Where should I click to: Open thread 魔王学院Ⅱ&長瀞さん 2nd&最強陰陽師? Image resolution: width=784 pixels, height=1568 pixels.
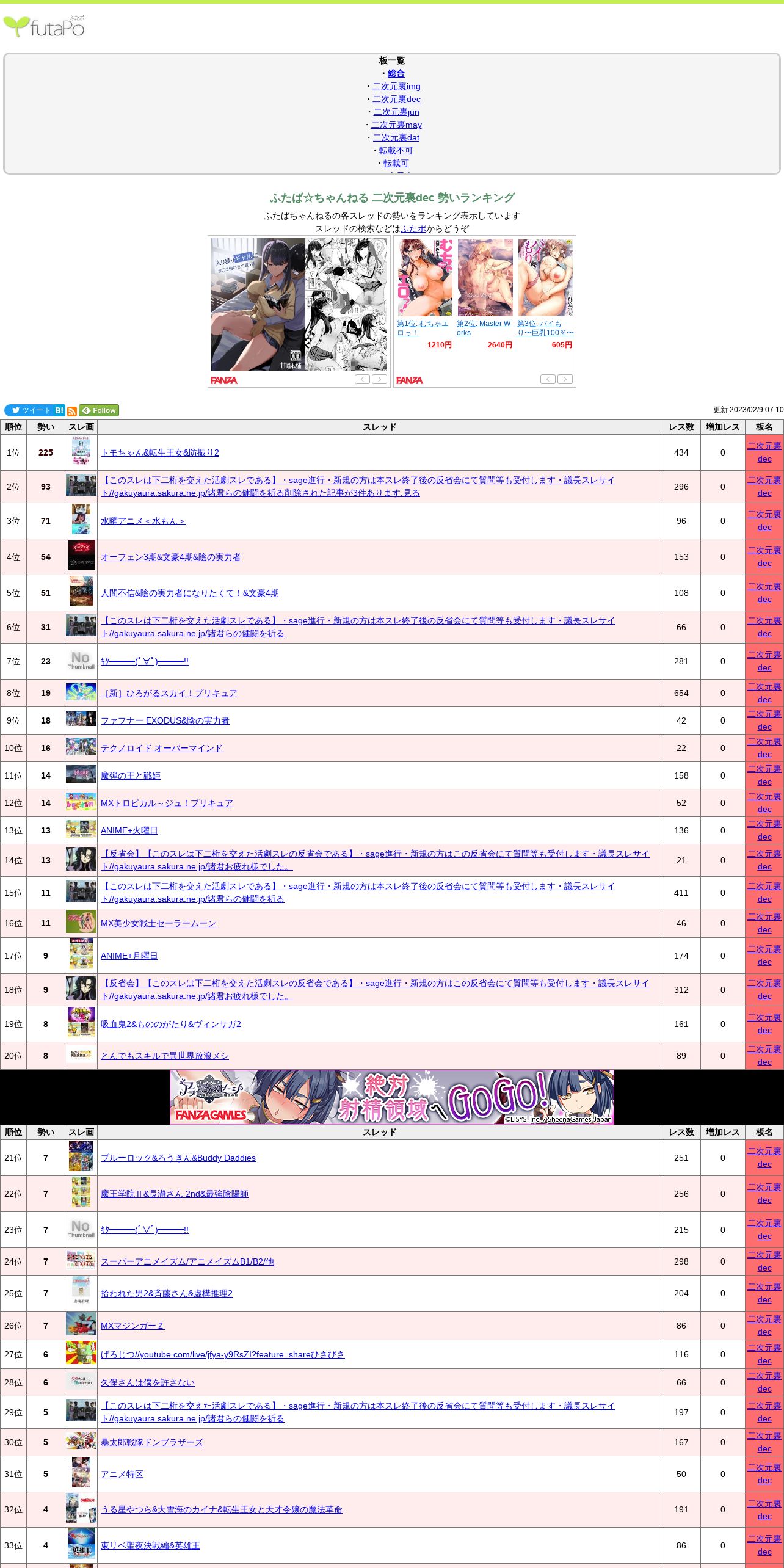tap(175, 1194)
